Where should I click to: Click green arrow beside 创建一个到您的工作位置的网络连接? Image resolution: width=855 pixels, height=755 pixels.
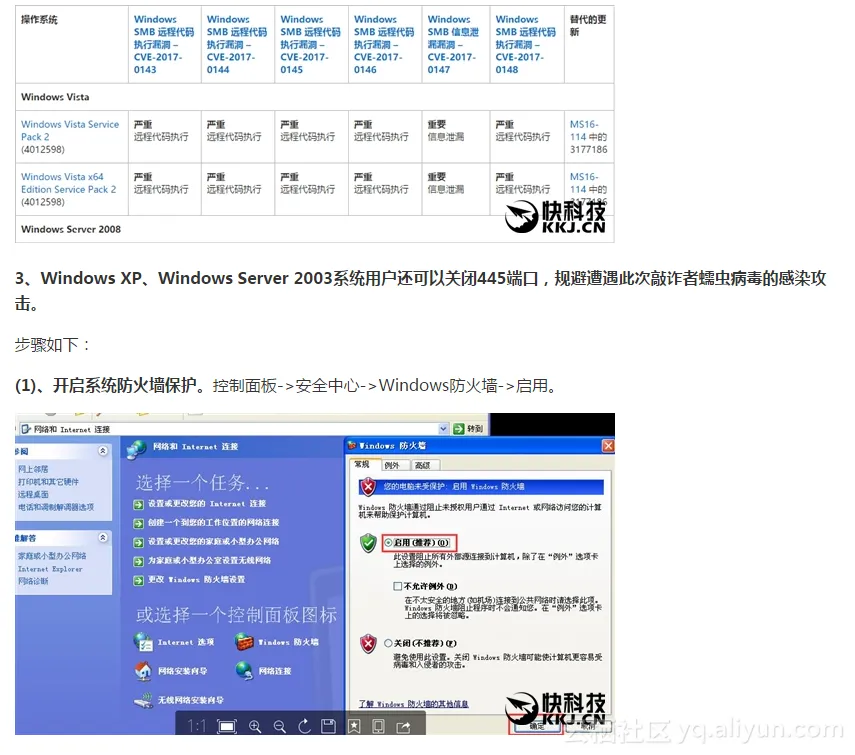pos(139,523)
